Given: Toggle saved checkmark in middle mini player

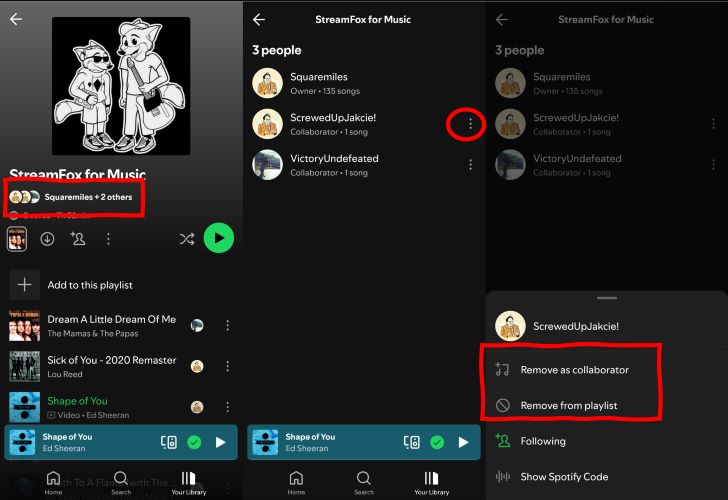Looking at the screenshot, I should 437,442.
